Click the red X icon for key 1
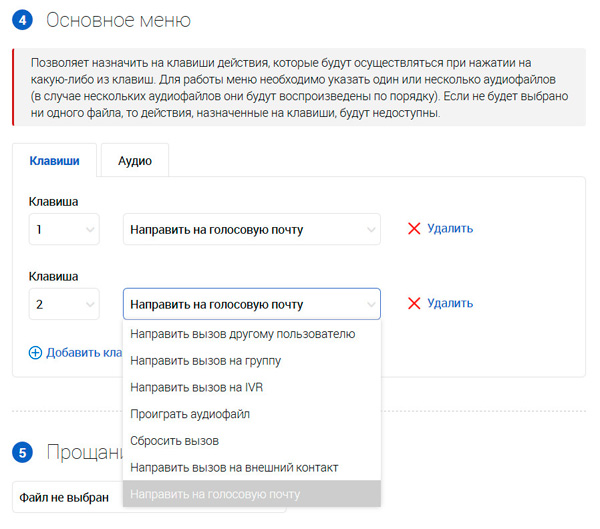This screenshot has width=600, height=529. [x=414, y=229]
